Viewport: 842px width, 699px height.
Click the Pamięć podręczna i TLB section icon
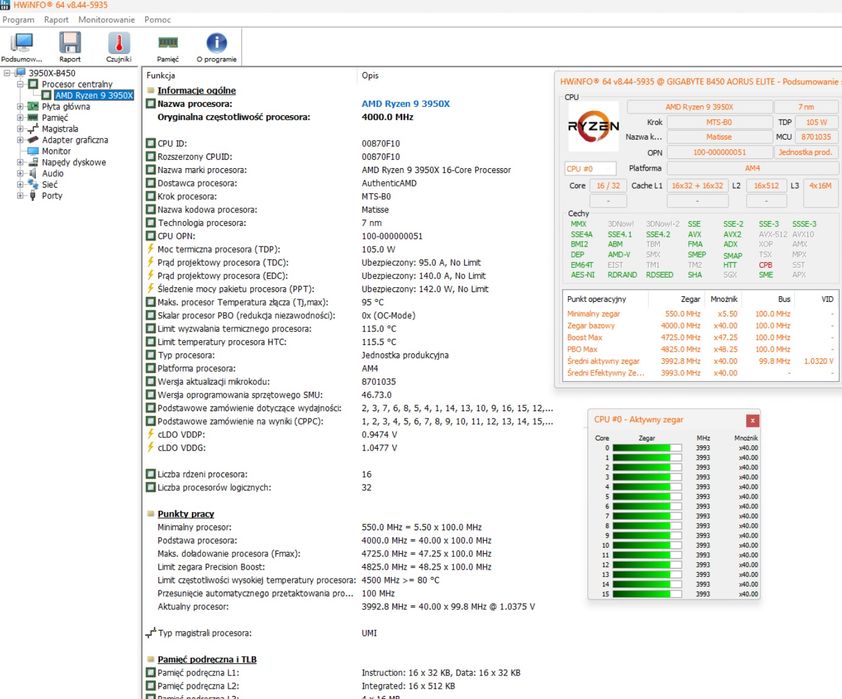click(x=151, y=659)
